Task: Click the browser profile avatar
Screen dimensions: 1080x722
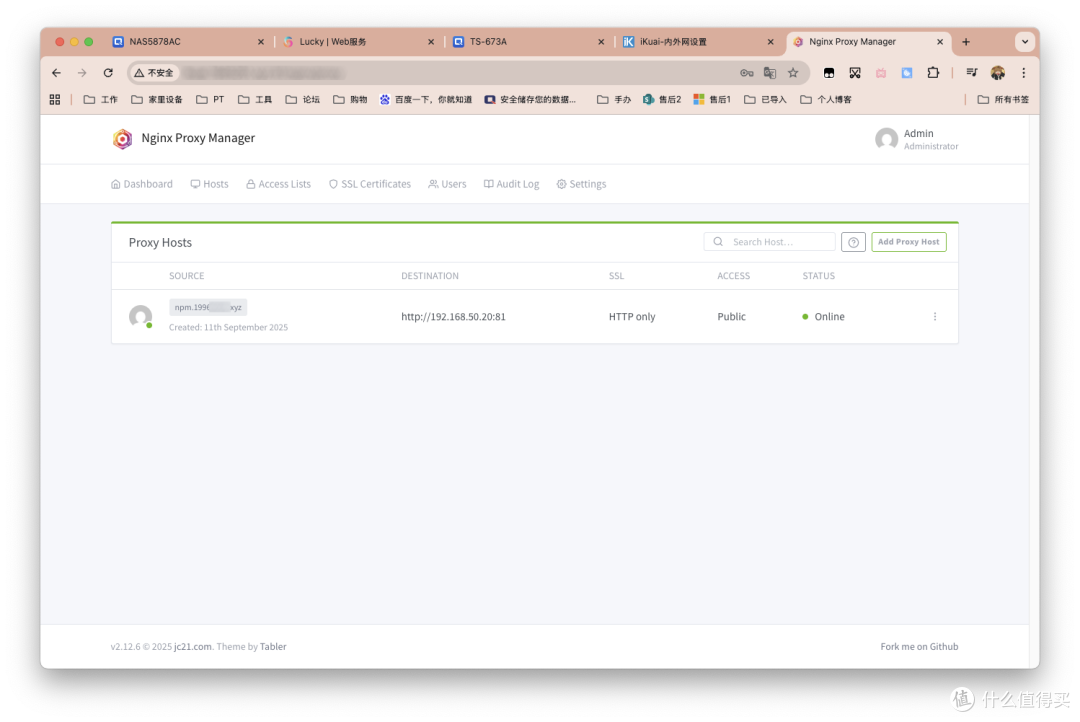Action: pyautogui.click(x=998, y=73)
